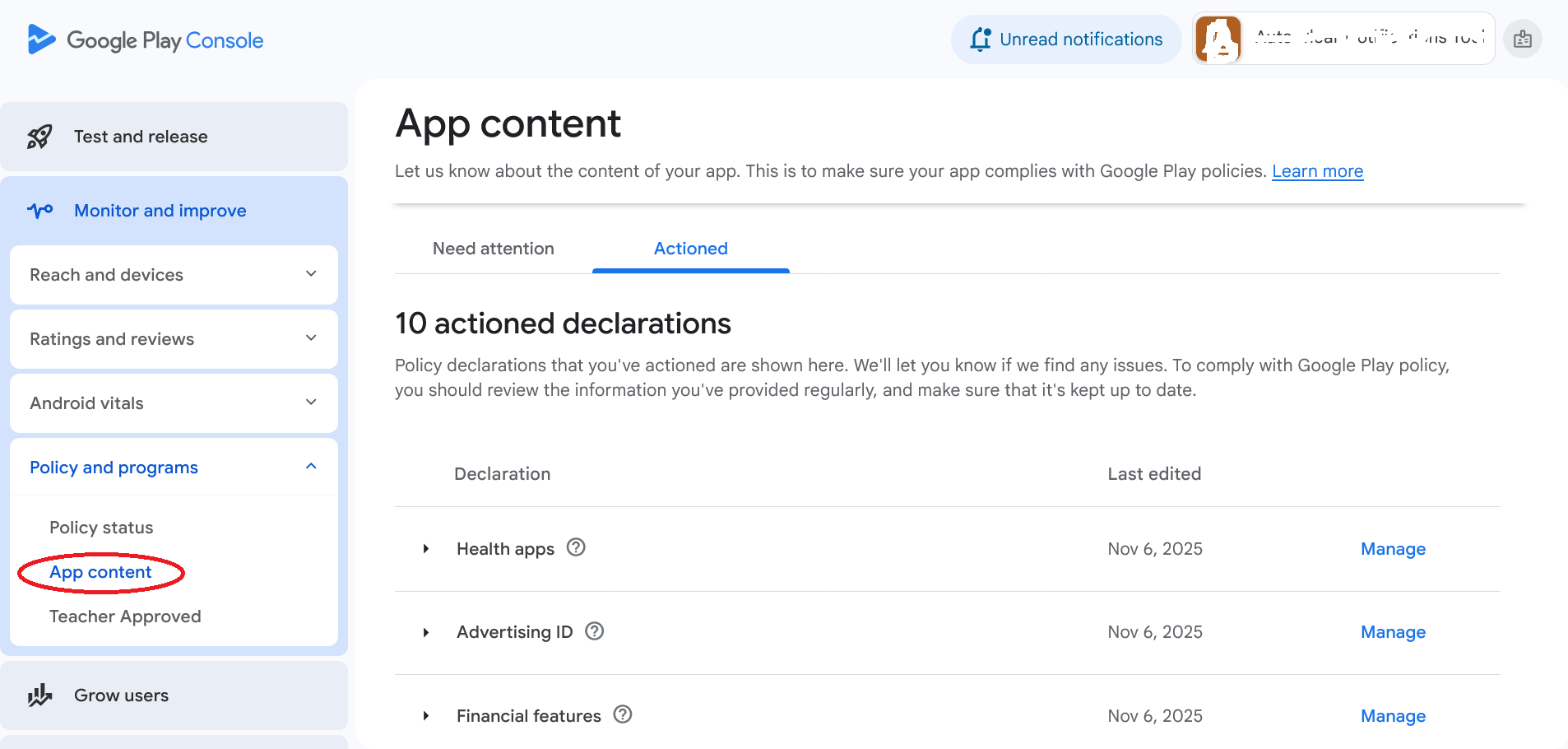Viewport: 1568px width, 749px height.
Task: Select the Actioned tab
Action: coord(690,249)
